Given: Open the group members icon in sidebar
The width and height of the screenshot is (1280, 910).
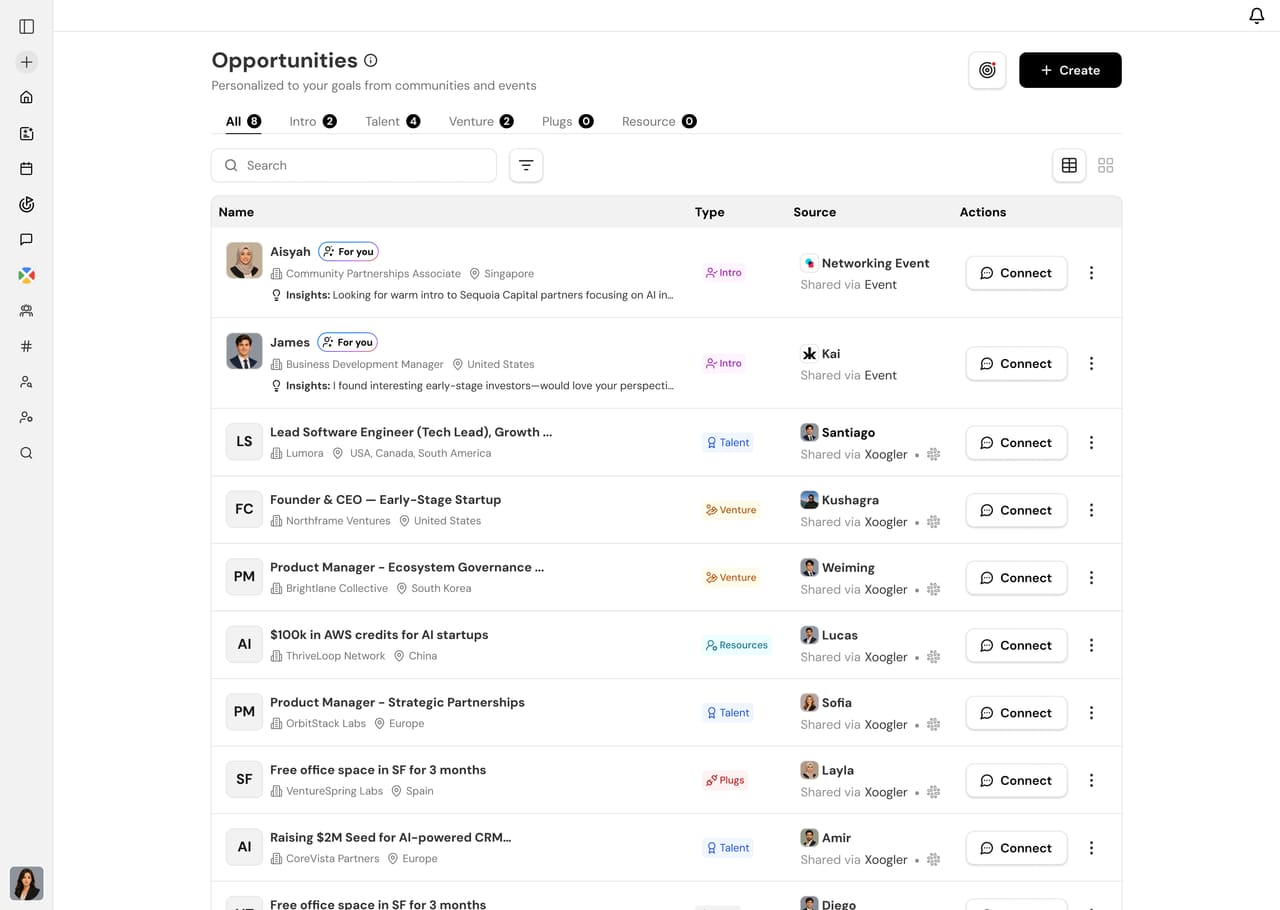Looking at the screenshot, I should click(27, 311).
